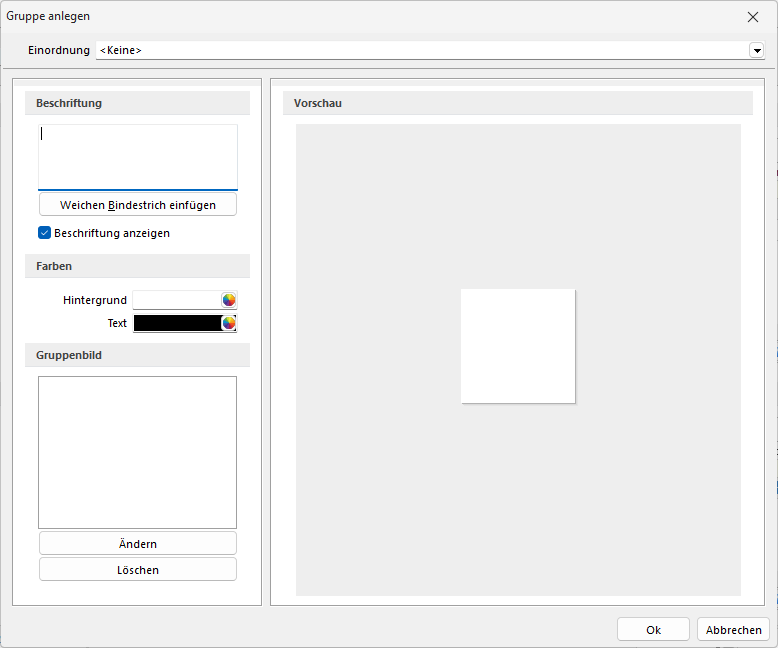Click the black Text color swatch
Screen dimensions: 778x648
(x=177, y=323)
